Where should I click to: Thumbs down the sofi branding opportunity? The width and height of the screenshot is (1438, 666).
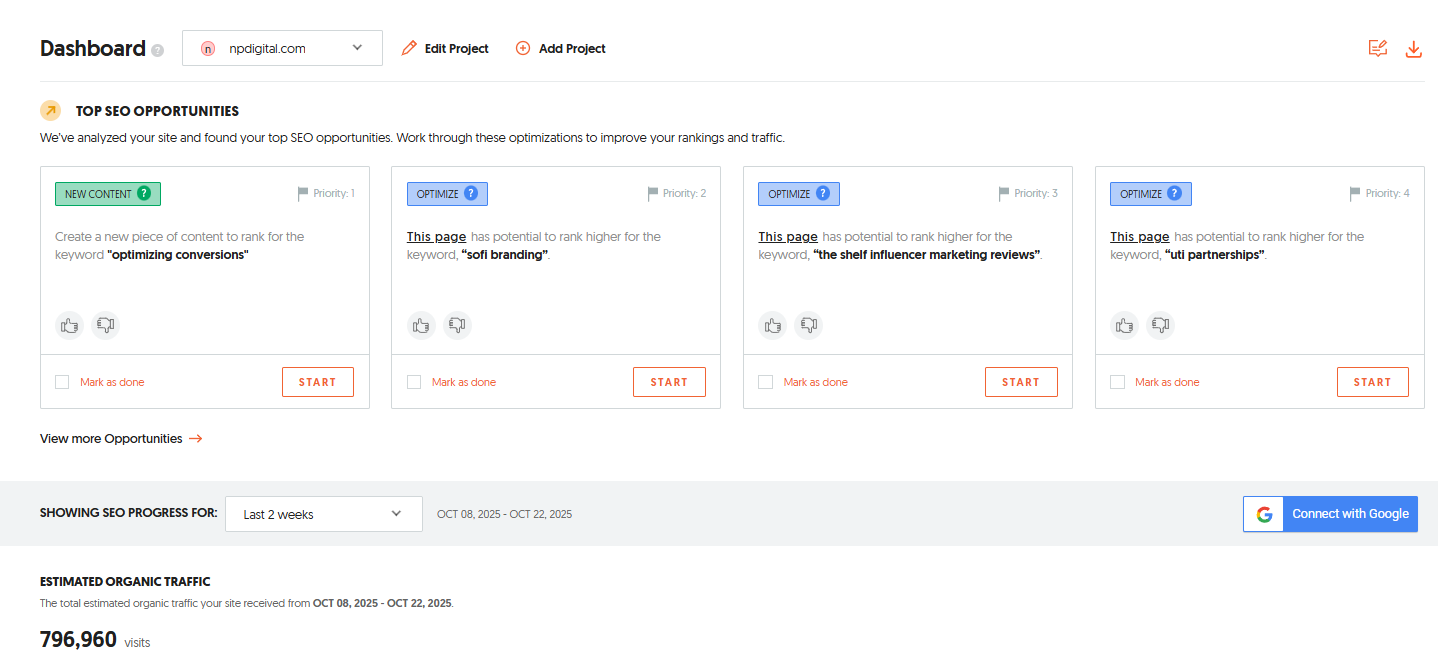458,325
